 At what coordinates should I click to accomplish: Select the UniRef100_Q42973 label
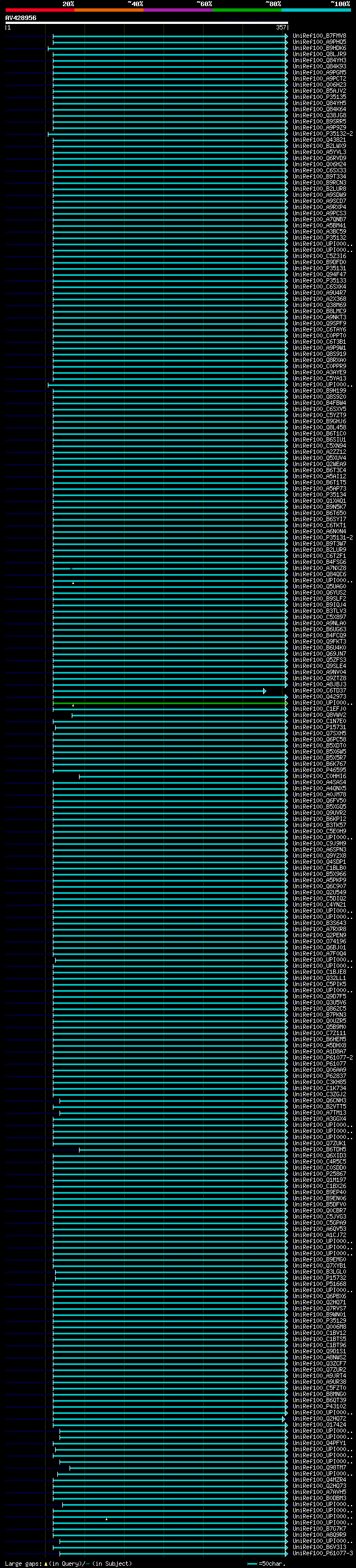(x=319, y=697)
